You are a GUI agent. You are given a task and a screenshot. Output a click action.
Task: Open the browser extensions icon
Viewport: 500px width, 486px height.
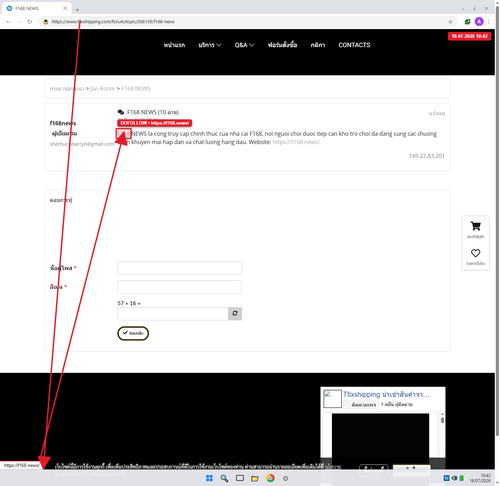click(467, 22)
